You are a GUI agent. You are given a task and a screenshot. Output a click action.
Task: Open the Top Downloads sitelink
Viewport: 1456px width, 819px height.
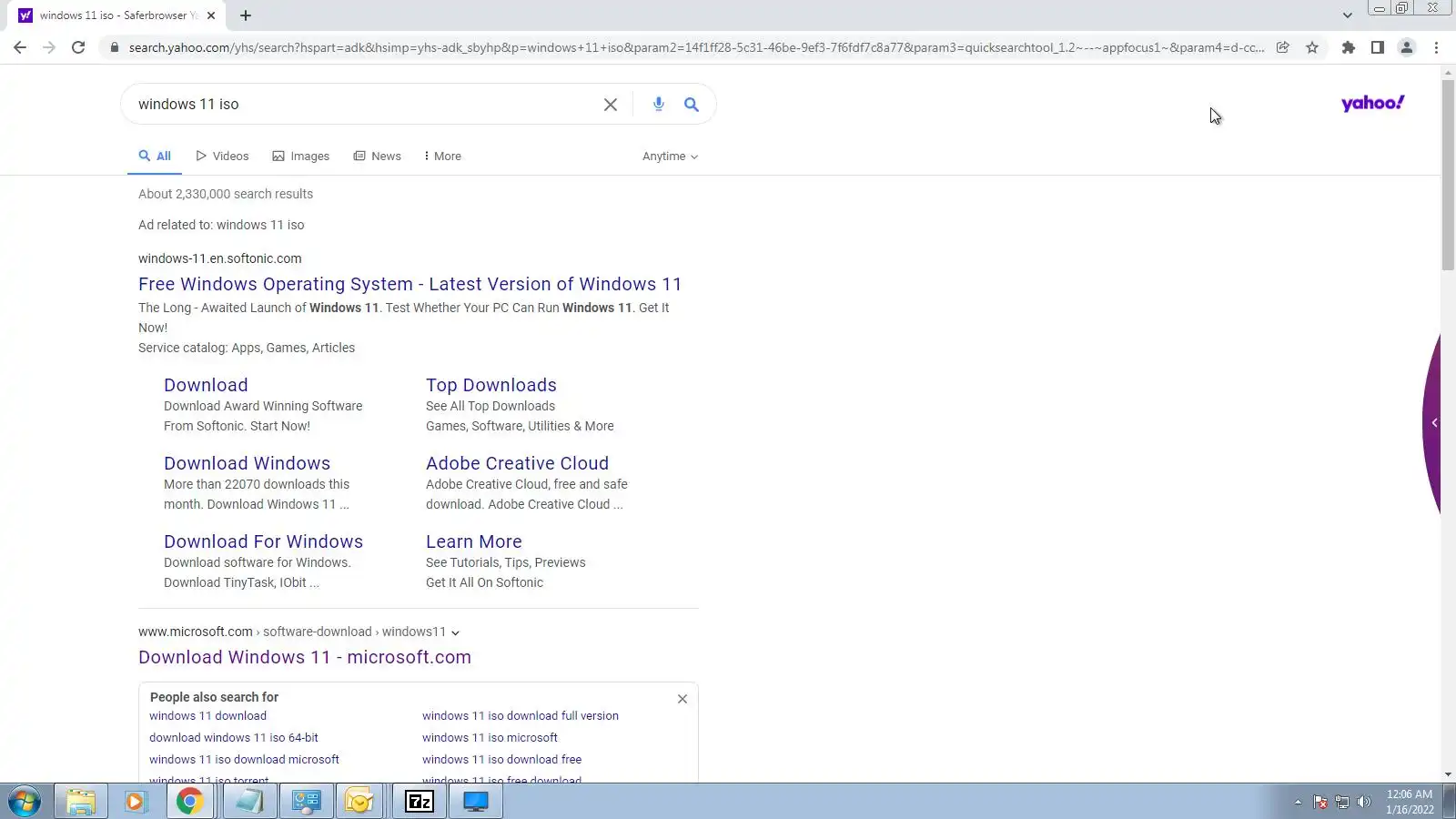[x=491, y=386]
